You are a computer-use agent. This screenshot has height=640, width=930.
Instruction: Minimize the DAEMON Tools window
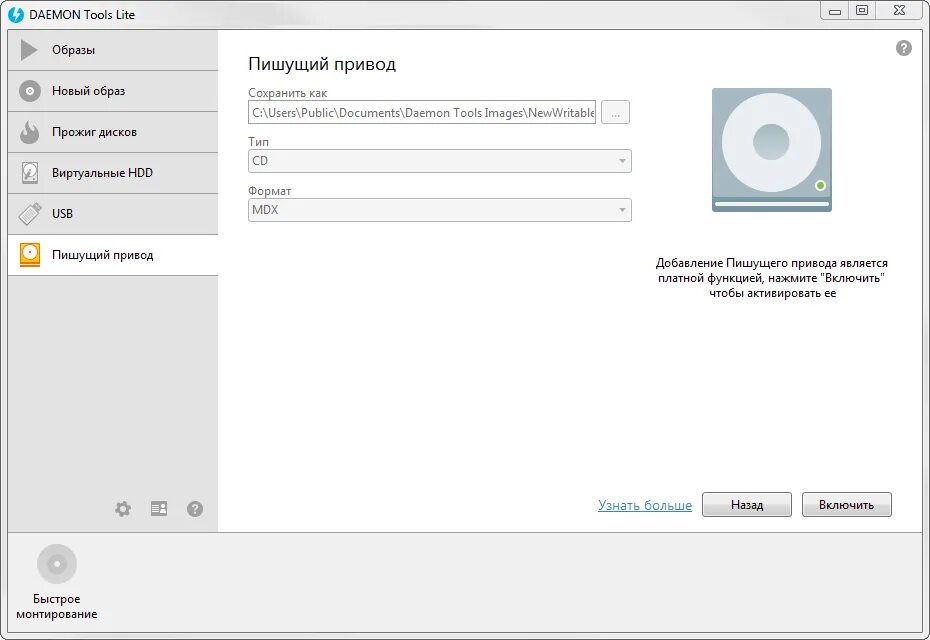pos(835,11)
